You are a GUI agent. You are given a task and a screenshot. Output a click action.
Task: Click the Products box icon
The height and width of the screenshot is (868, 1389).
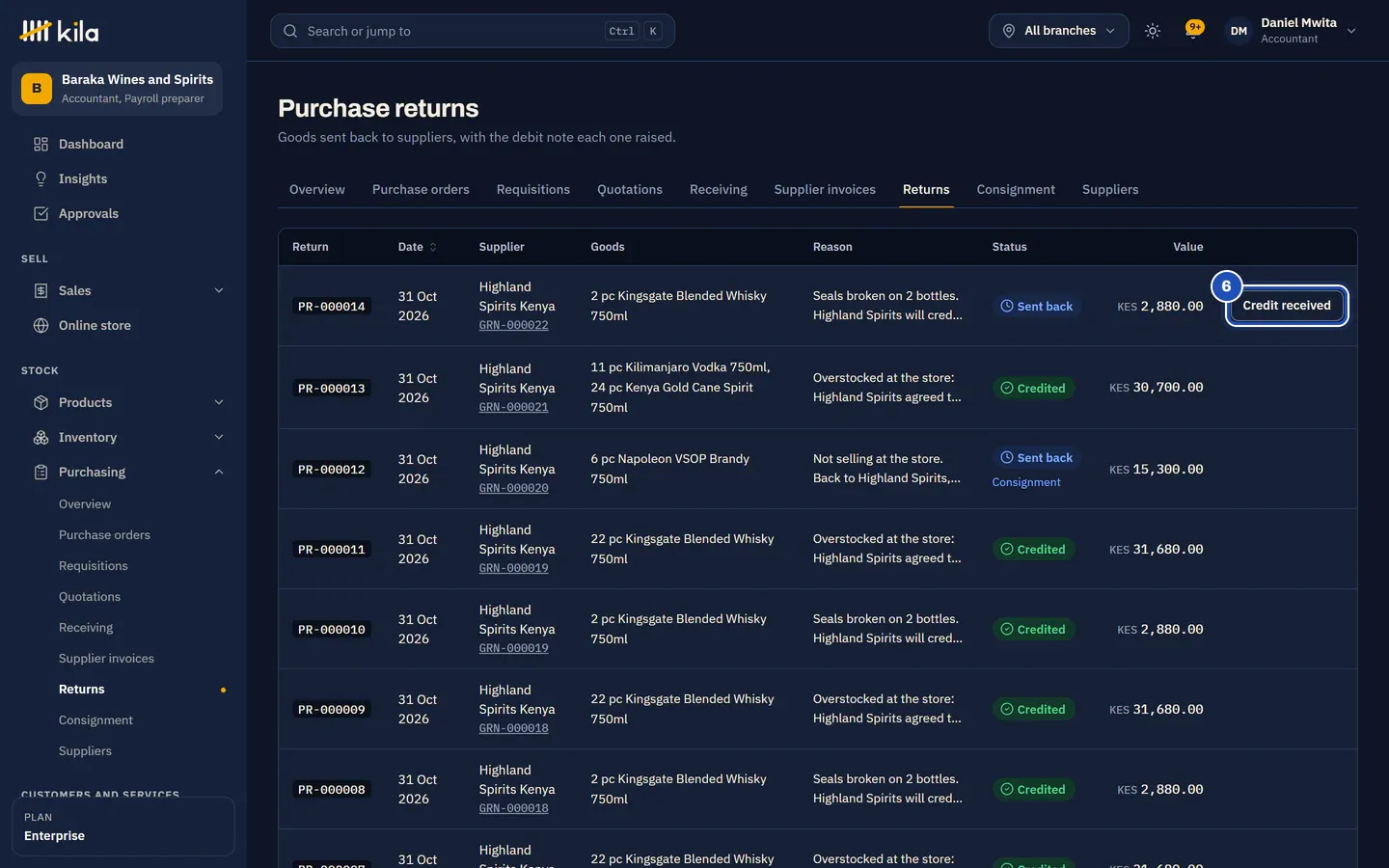coord(41,402)
